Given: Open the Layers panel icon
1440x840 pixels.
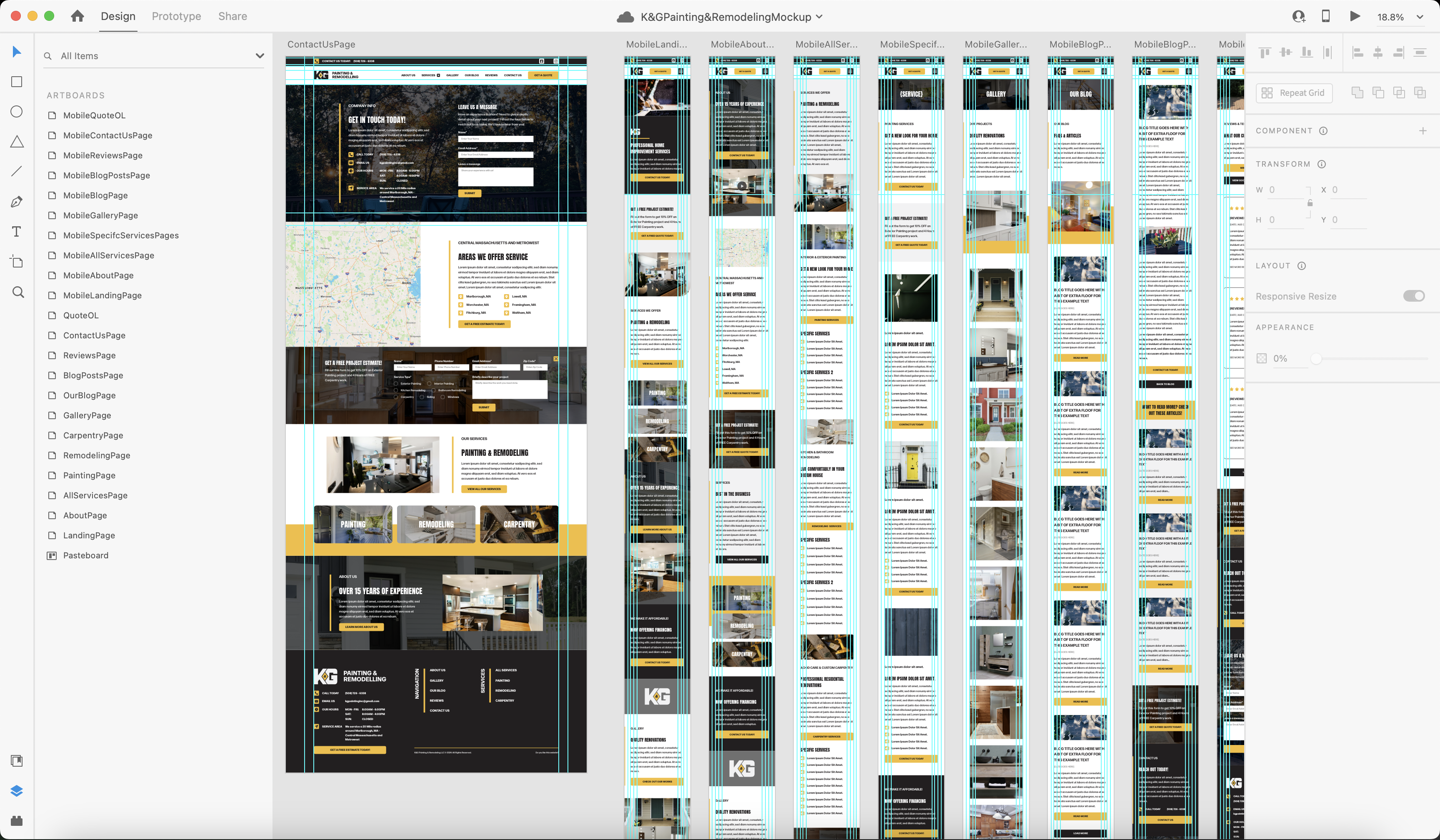Looking at the screenshot, I should tap(17, 791).
